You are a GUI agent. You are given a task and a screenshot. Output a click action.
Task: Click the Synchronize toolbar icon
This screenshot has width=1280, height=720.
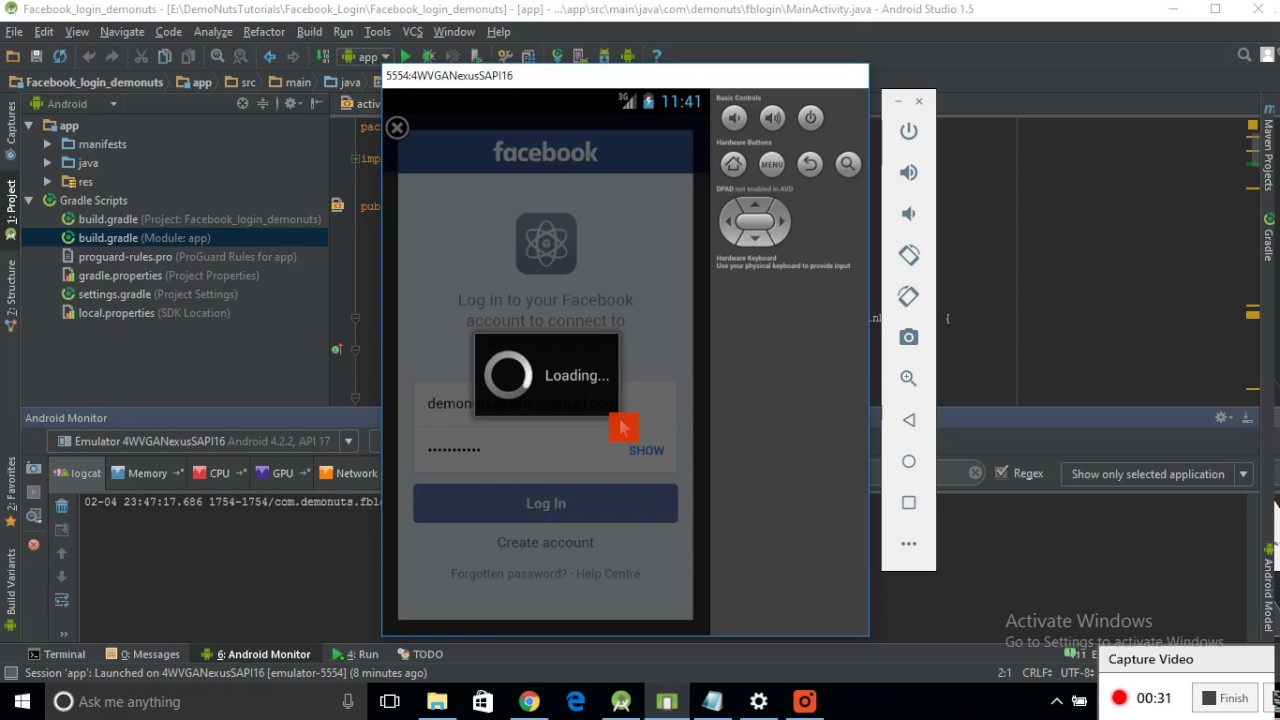[60, 56]
